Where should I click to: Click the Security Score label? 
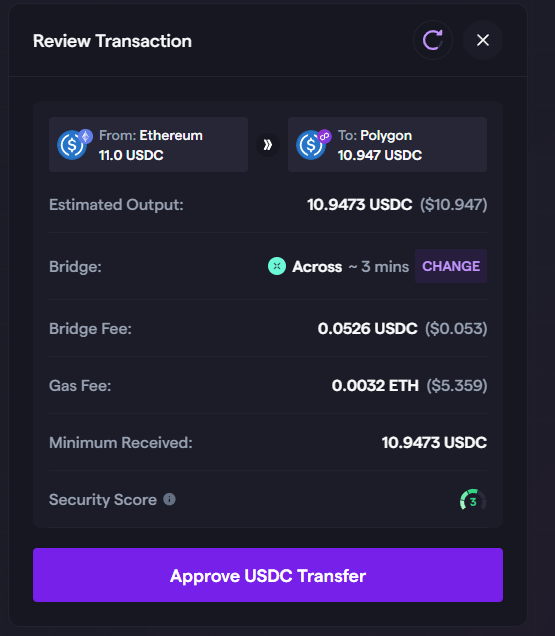click(x=103, y=500)
